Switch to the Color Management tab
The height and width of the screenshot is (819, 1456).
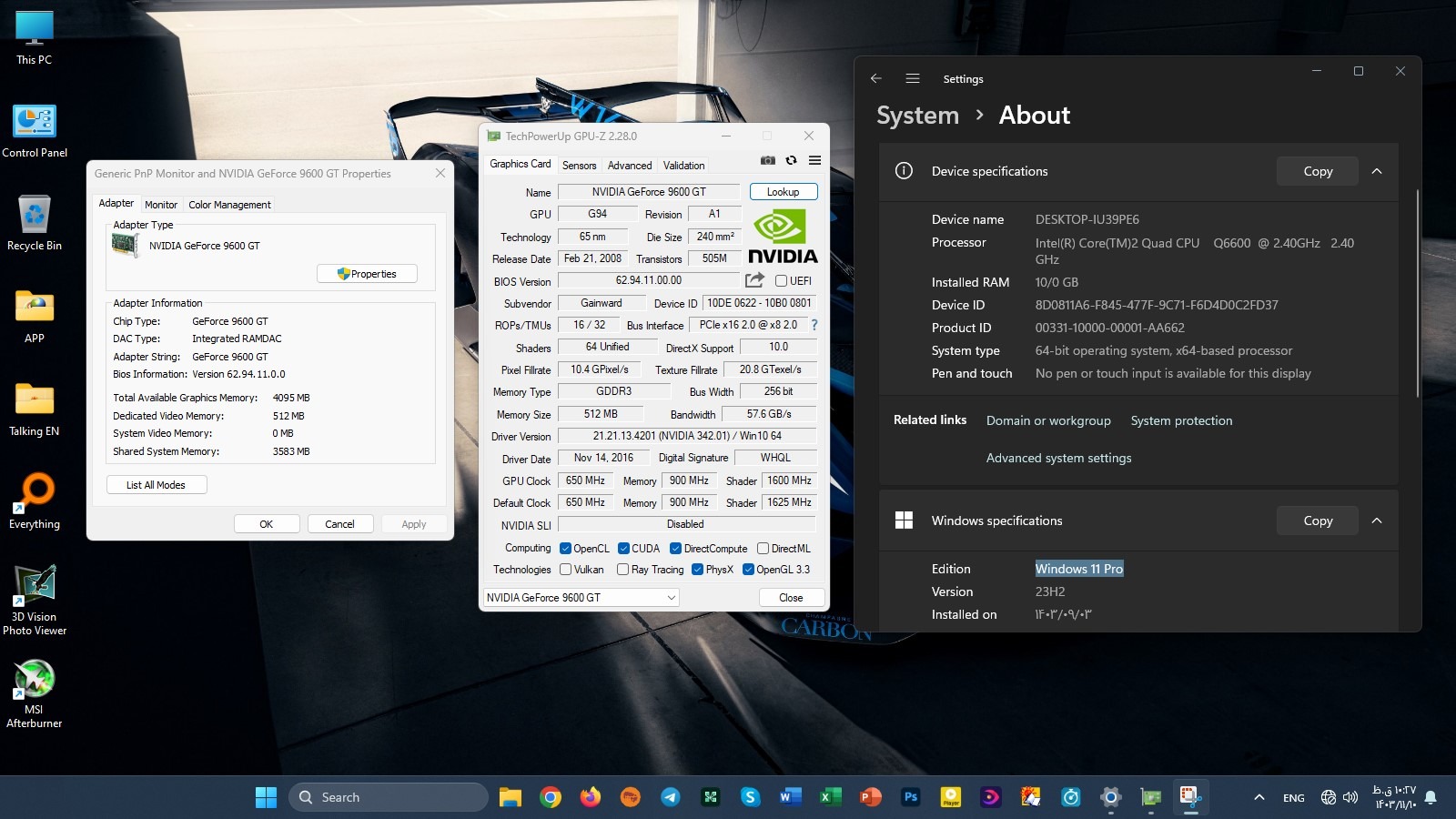pyautogui.click(x=229, y=205)
